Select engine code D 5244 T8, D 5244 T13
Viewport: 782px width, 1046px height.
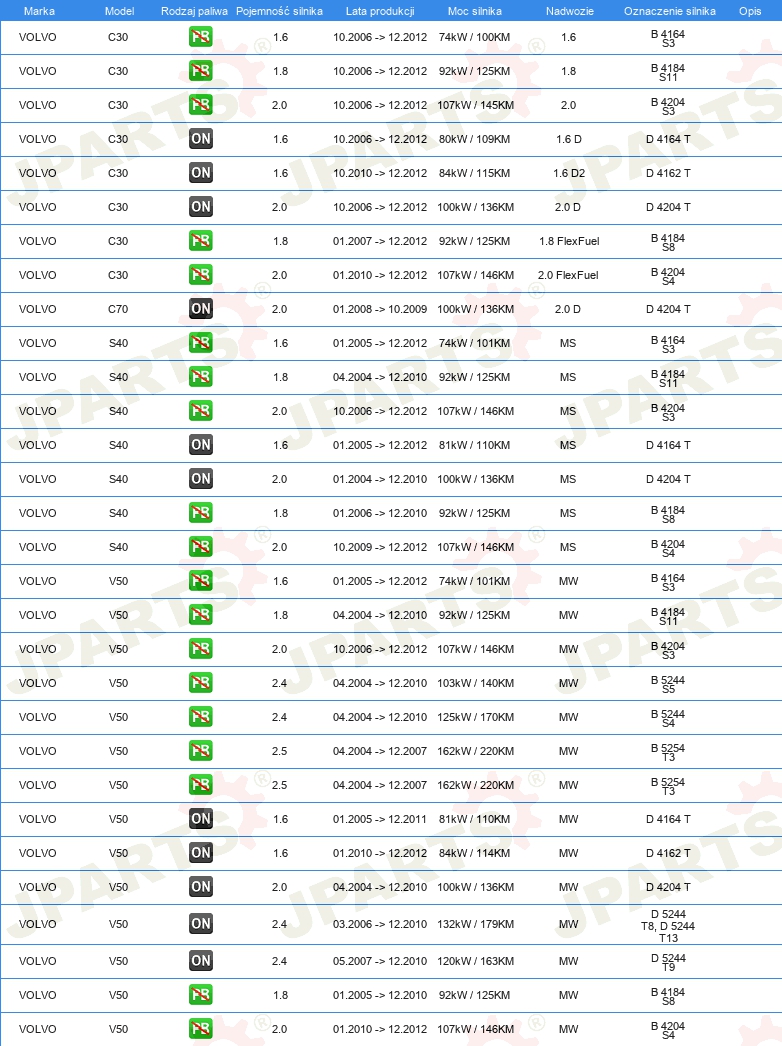click(668, 926)
